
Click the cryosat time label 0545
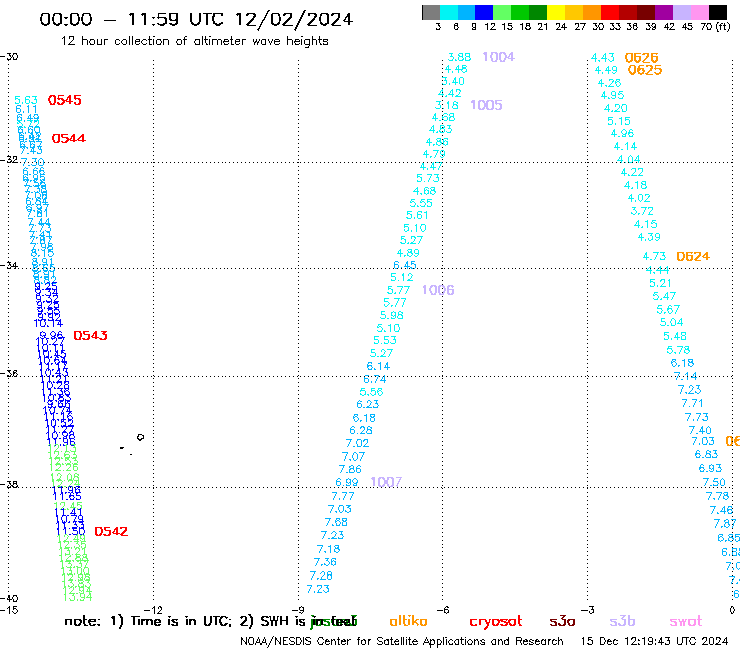point(65,100)
